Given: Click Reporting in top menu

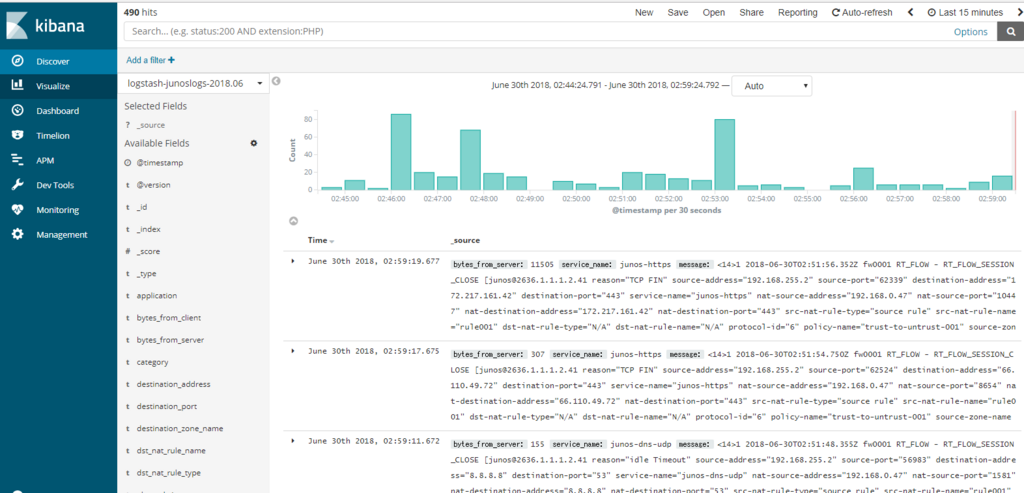Looking at the screenshot, I should click(797, 12).
